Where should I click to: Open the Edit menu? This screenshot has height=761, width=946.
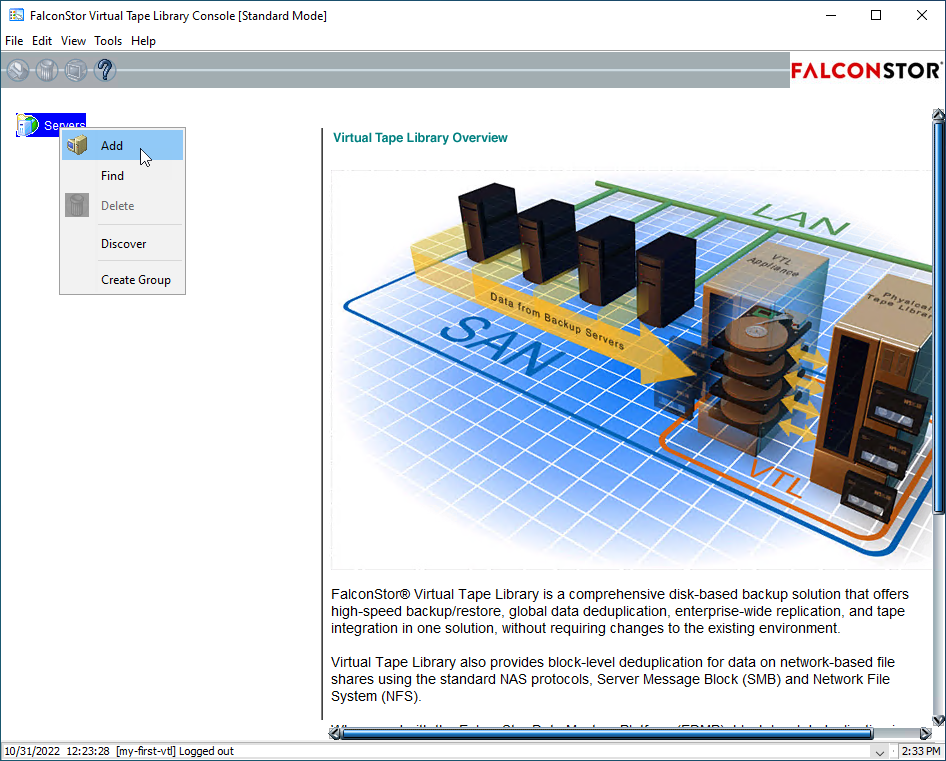pyautogui.click(x=42, y=40)
